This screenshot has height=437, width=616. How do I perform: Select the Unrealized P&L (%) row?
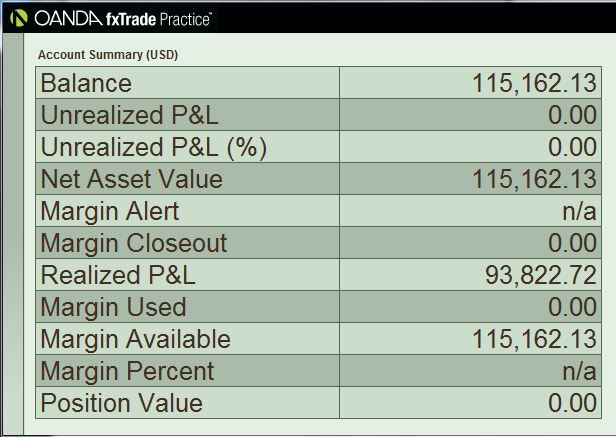point(318,147)
